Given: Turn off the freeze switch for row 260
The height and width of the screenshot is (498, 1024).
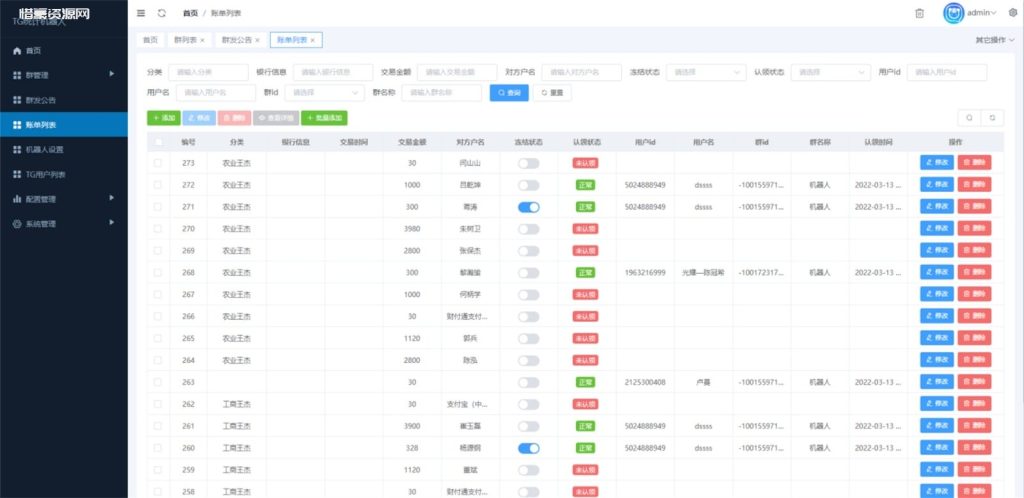Looking at the screenshot, I should pyautogui.click(x=529, y=448).
